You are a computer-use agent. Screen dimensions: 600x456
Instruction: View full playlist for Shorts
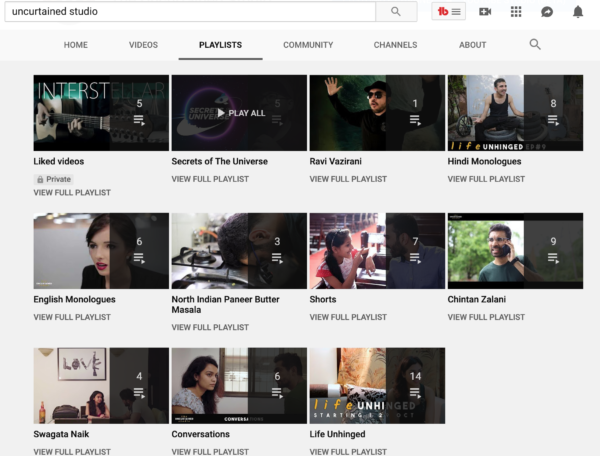click(x=348, y=317)
